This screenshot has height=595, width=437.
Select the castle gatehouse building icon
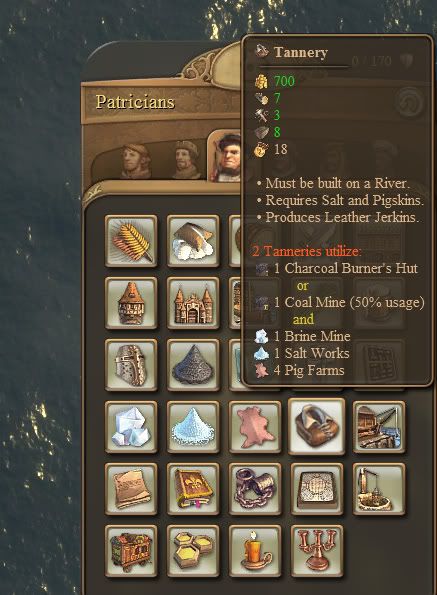[193, 303]
